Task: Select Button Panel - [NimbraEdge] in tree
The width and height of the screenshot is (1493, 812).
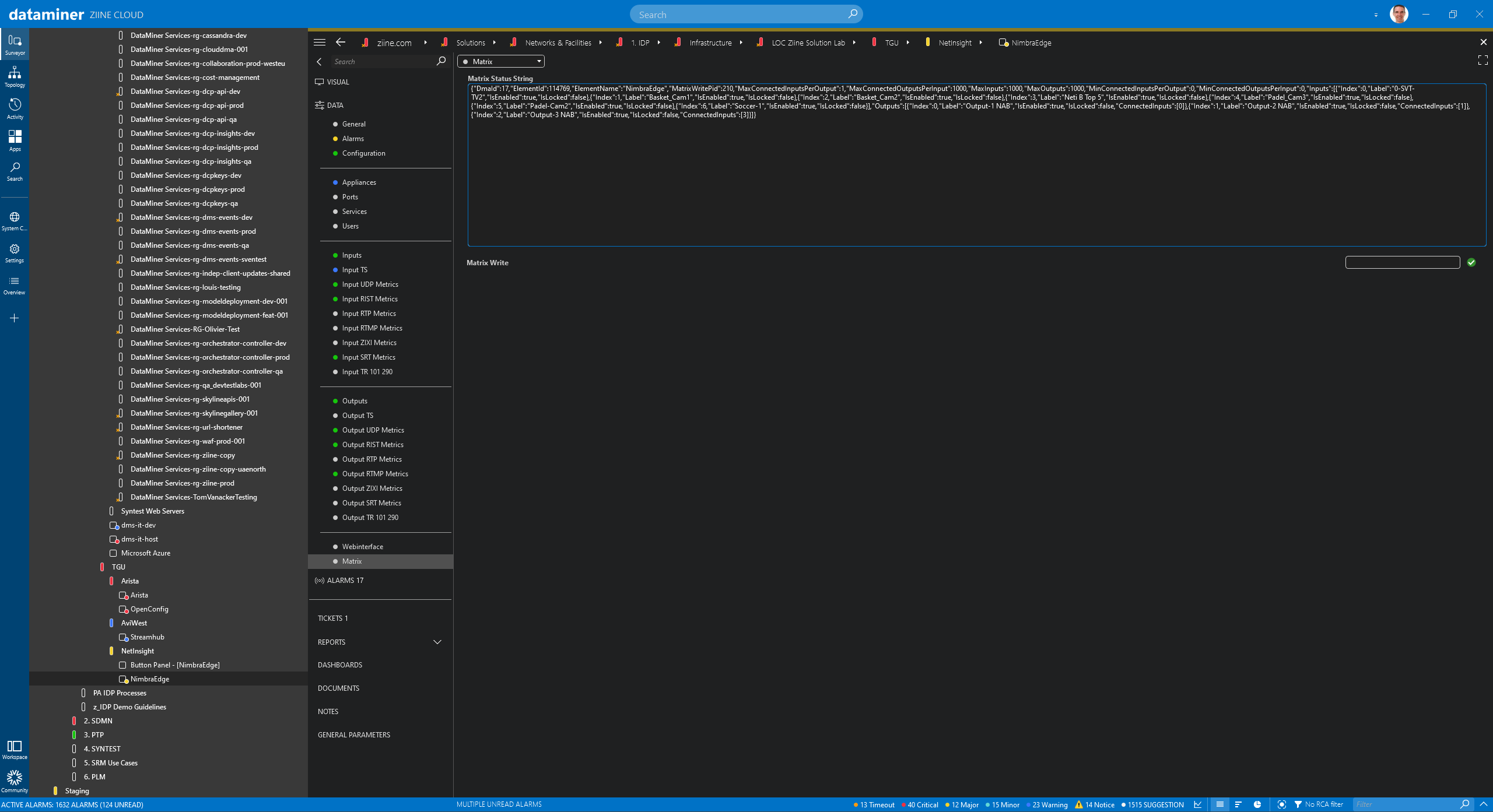Action: click(175, 665)
